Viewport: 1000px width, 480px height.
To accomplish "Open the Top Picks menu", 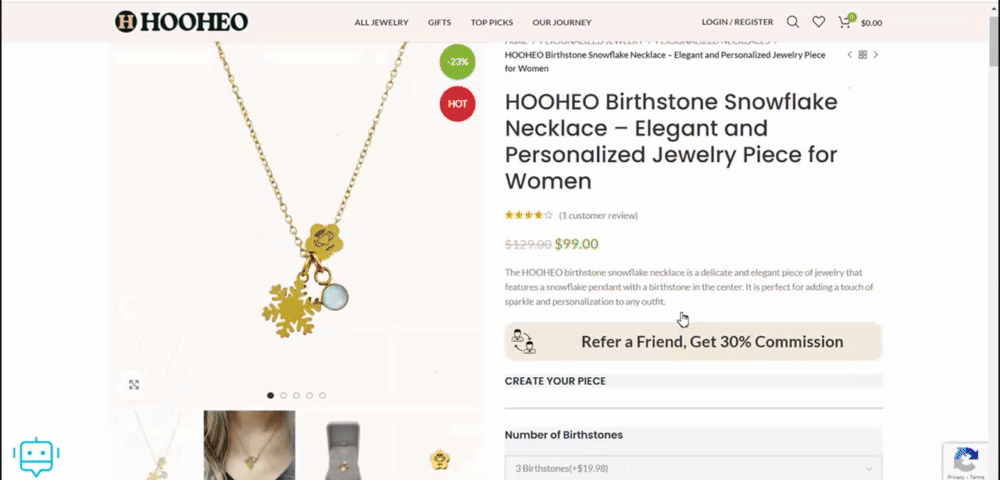I will [491, 22].
